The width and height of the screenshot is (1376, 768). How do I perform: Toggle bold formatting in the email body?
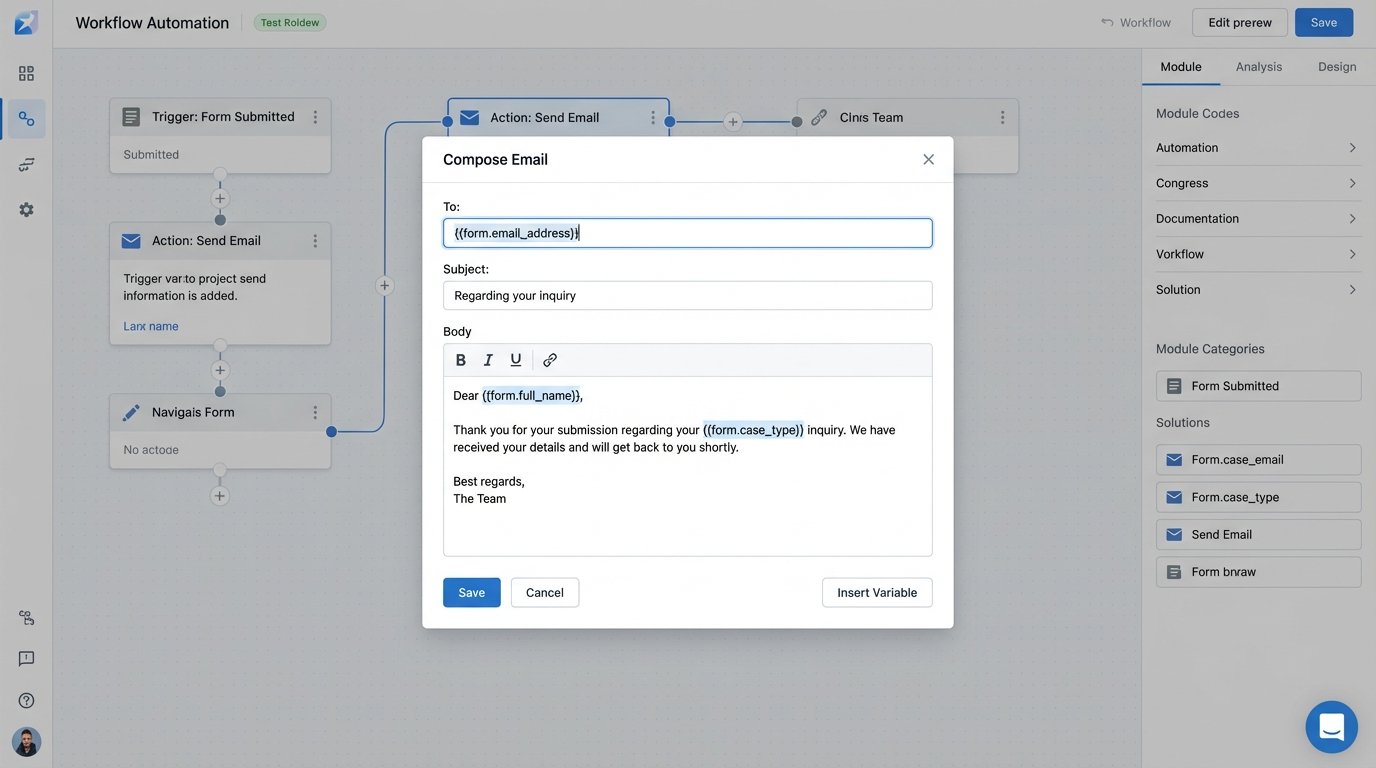461,359
